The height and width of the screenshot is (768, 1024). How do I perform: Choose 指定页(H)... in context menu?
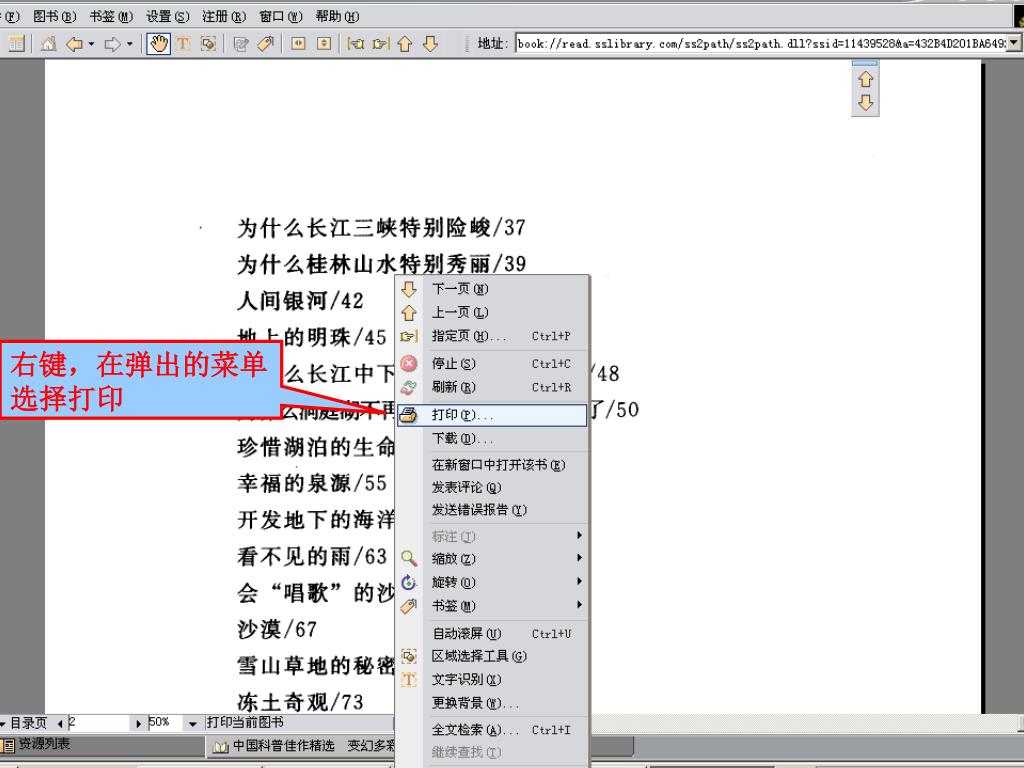coord(492,336)
